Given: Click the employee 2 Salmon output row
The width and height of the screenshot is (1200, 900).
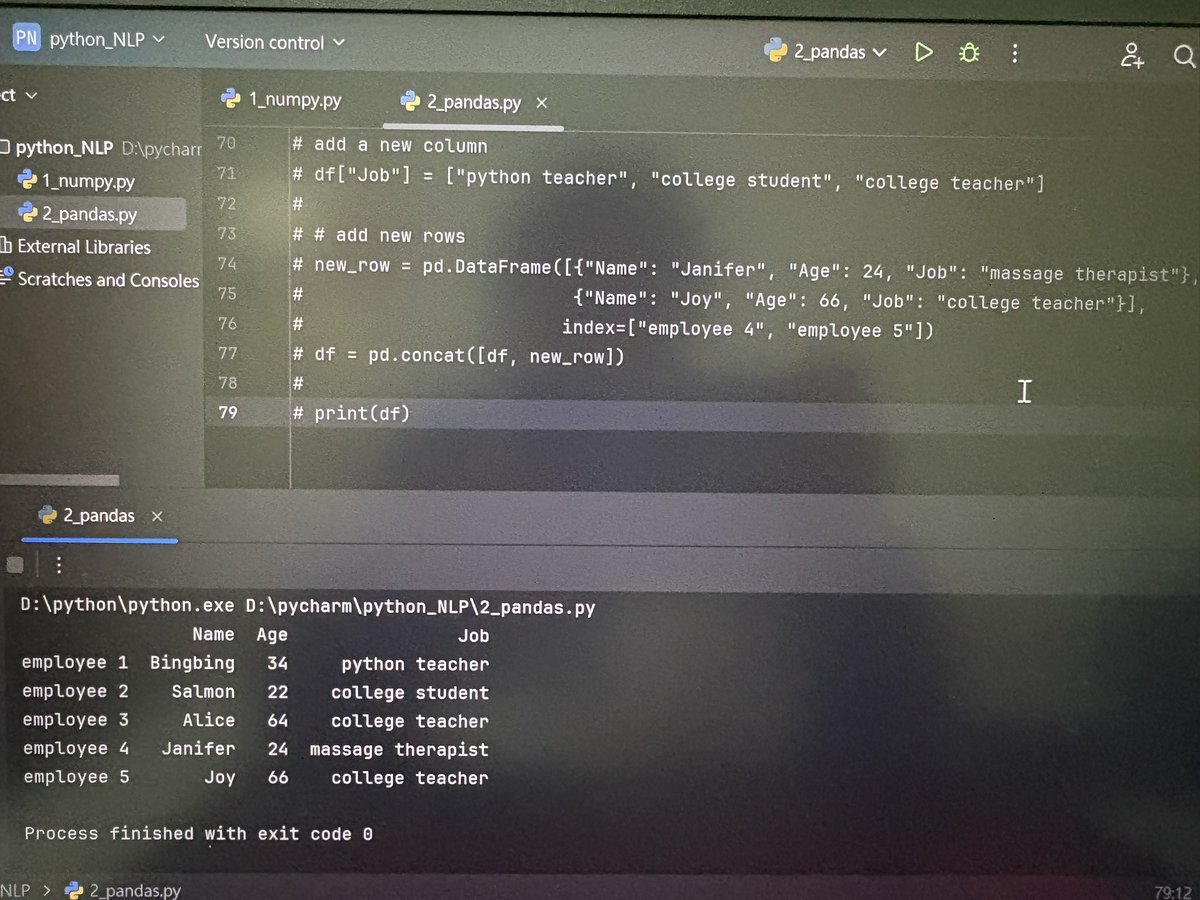Looking at the screenshot, I should point(256,692).
